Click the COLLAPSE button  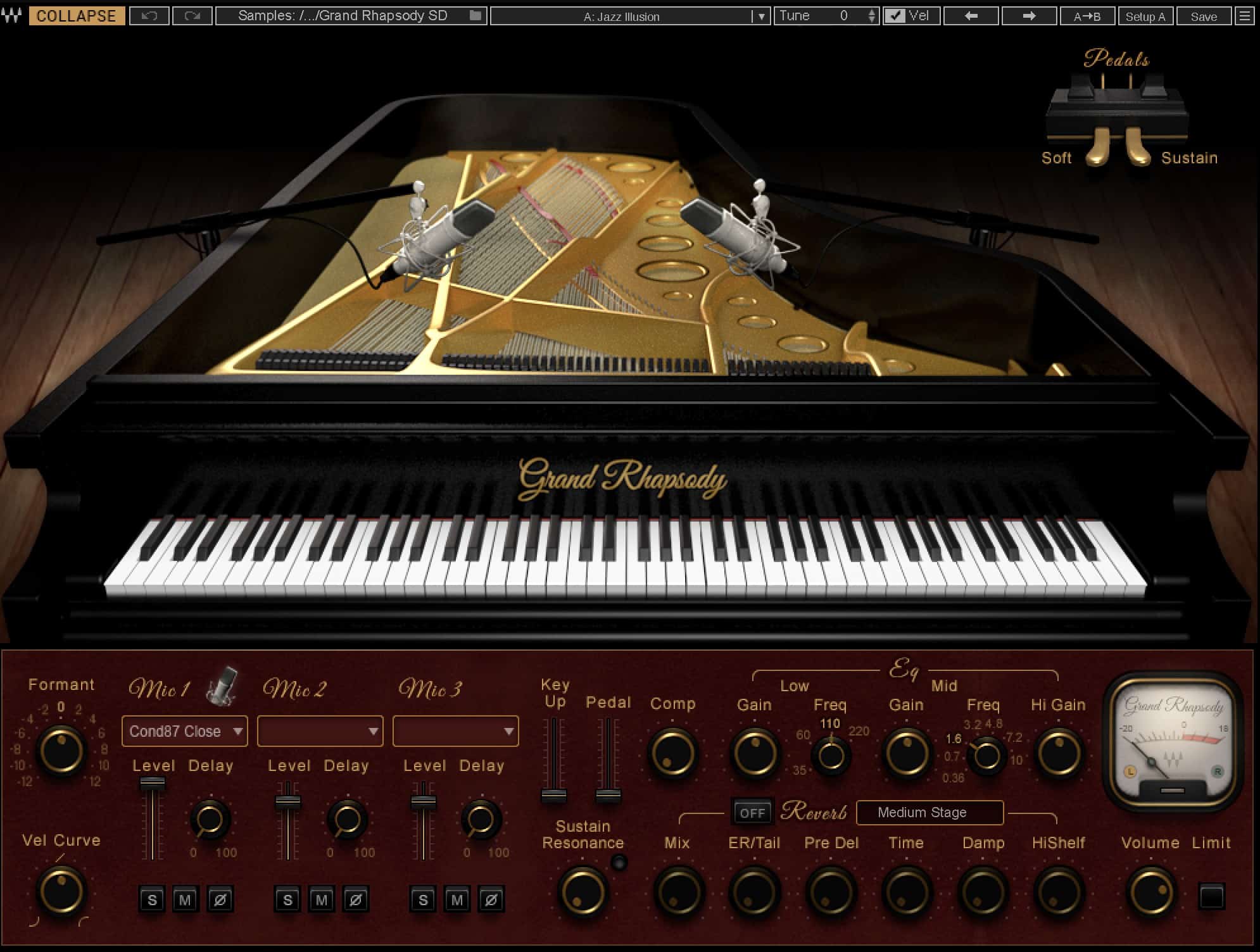(76, 16)
